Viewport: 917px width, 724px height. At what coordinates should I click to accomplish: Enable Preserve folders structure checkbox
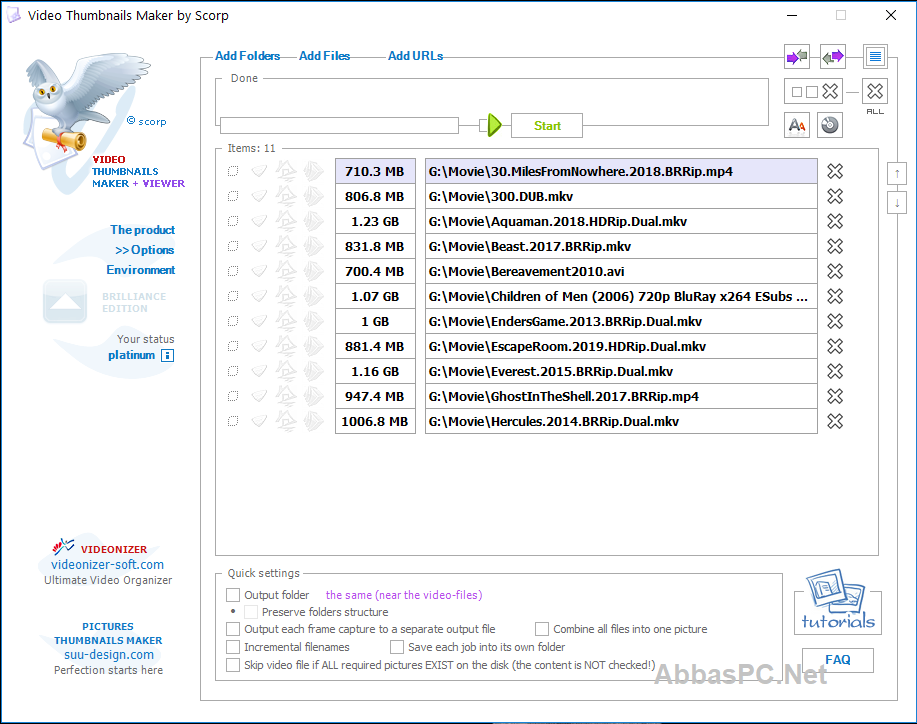pos(251,612)
